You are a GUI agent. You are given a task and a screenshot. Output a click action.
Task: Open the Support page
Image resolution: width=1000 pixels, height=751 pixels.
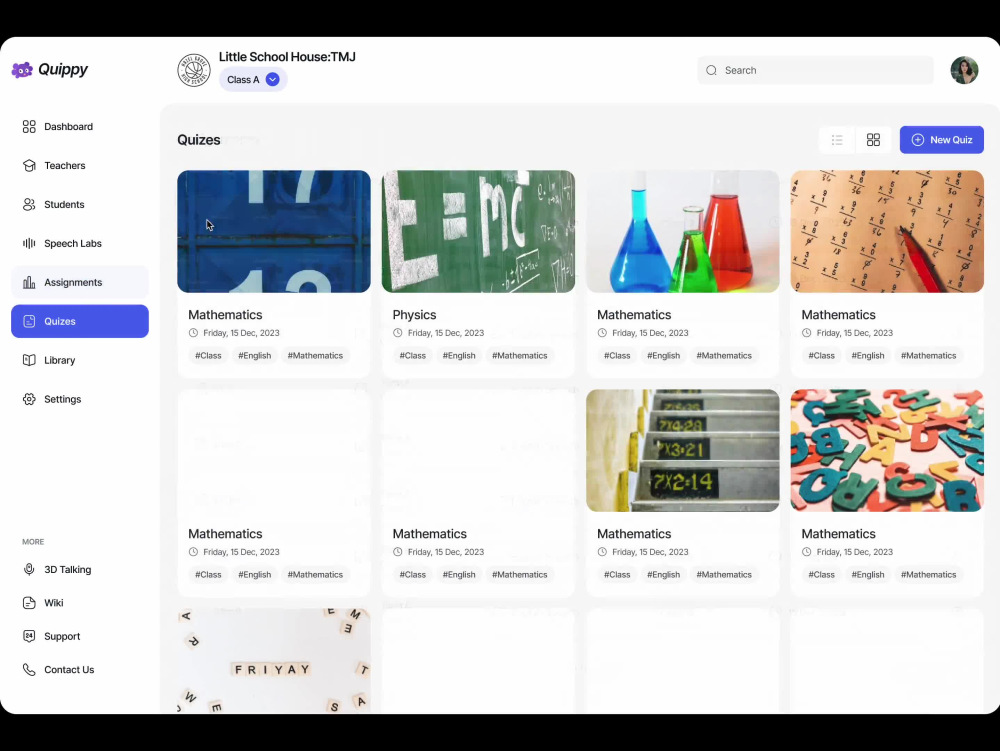[x=80, y=636]
